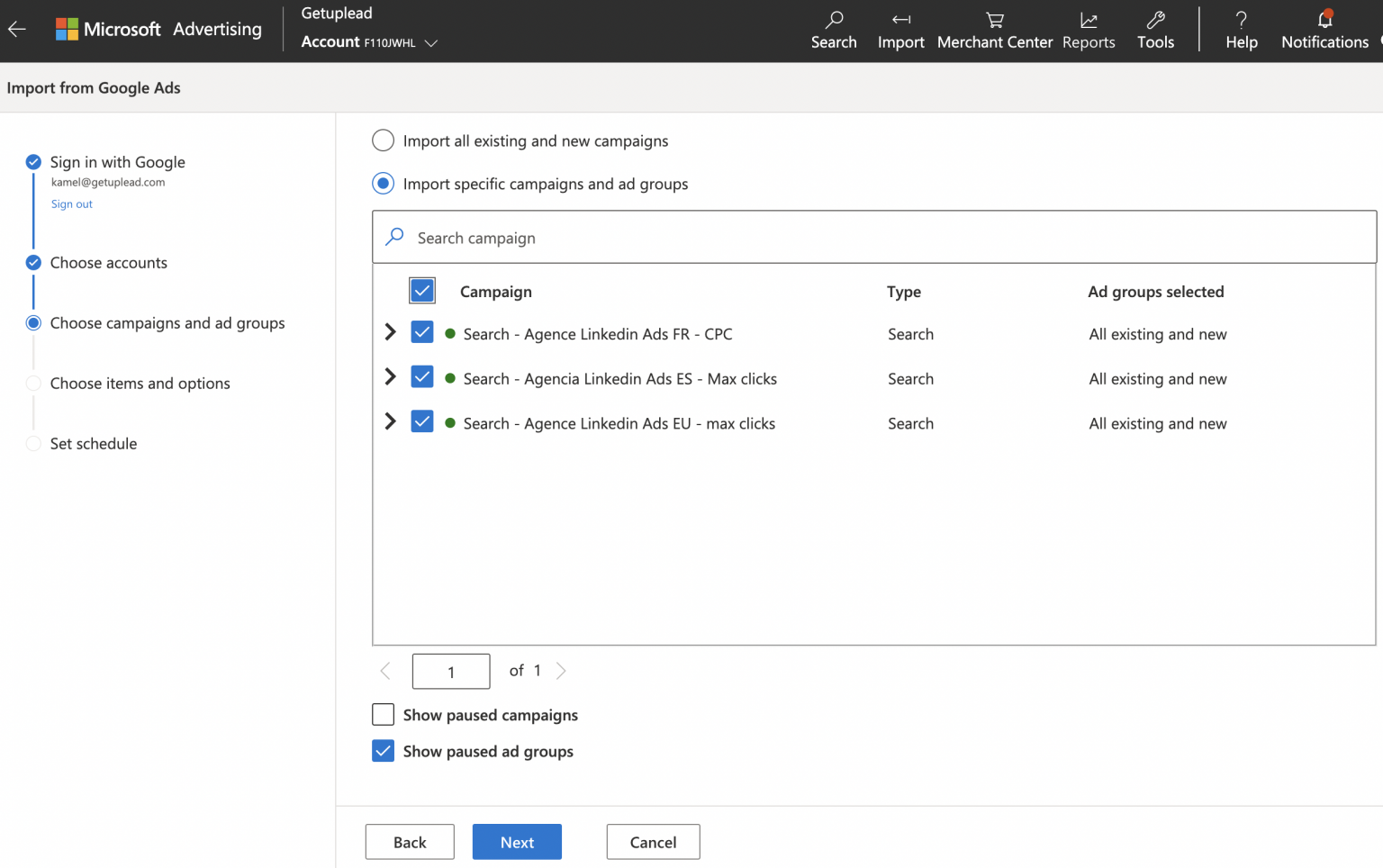The height and width of the screenshot is (868, 1383).
Task: Click the Back button
Action: [x=410, y=842]
